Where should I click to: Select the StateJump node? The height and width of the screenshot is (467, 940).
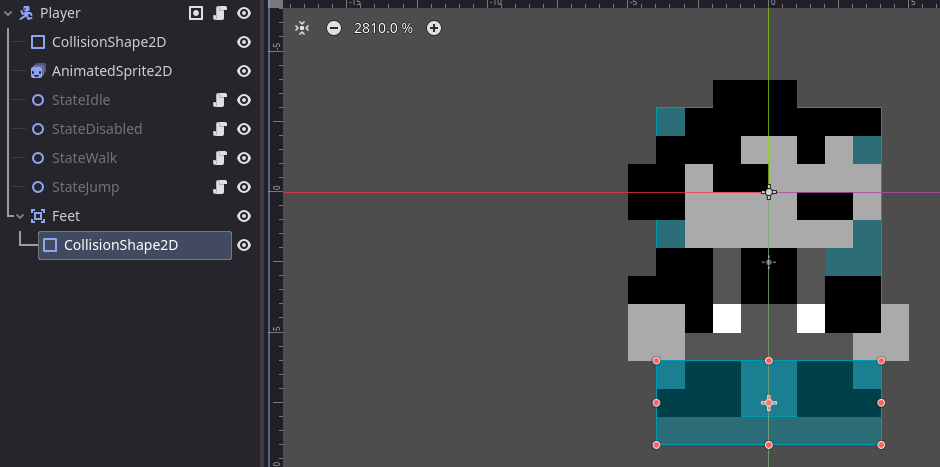tap(86, 187)
